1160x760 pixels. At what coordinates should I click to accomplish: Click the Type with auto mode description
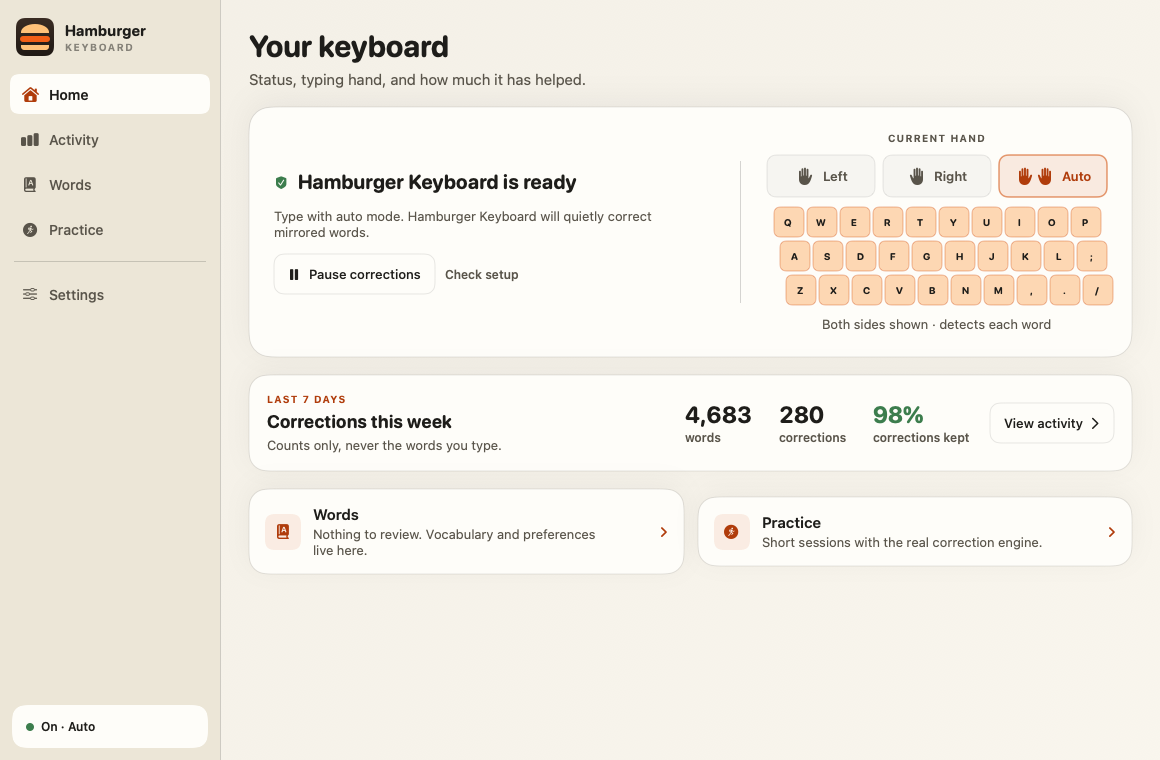coord(463,224)
